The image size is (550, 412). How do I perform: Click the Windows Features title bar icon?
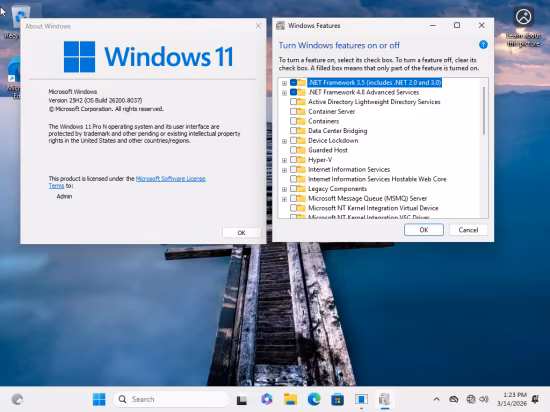(280, 26)
